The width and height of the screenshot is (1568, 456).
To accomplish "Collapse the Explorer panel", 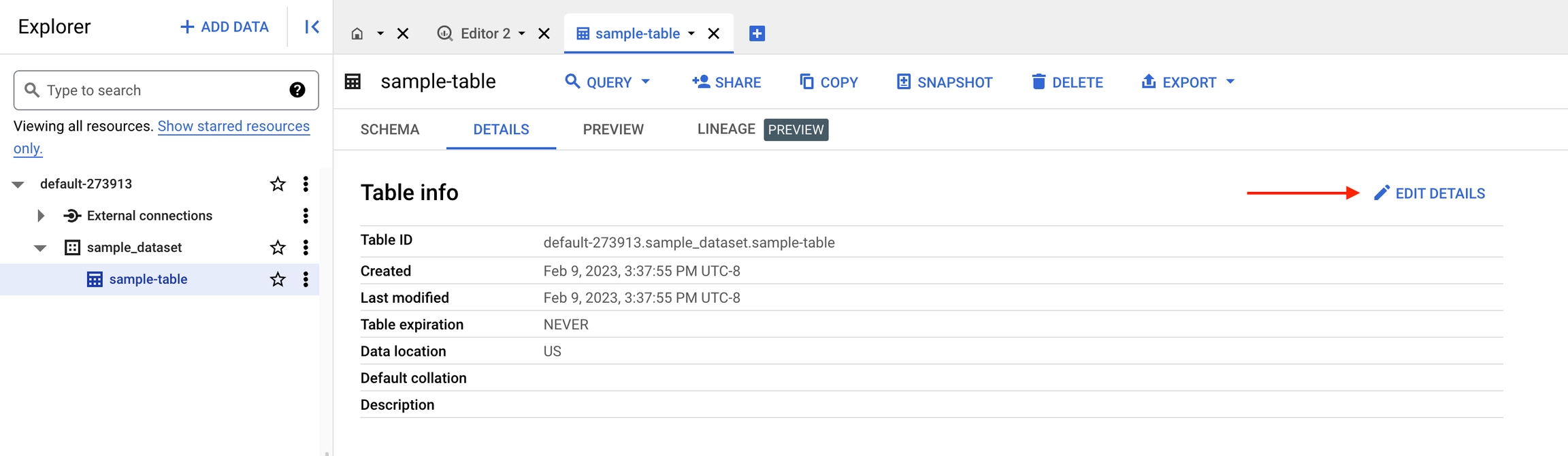I will tap(312, 27).
